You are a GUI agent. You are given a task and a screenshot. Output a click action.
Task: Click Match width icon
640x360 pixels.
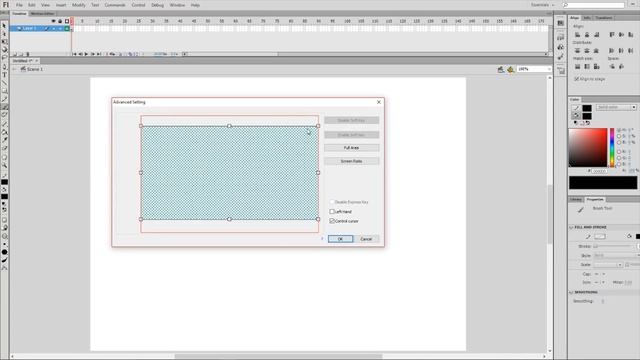pos(577,67)
